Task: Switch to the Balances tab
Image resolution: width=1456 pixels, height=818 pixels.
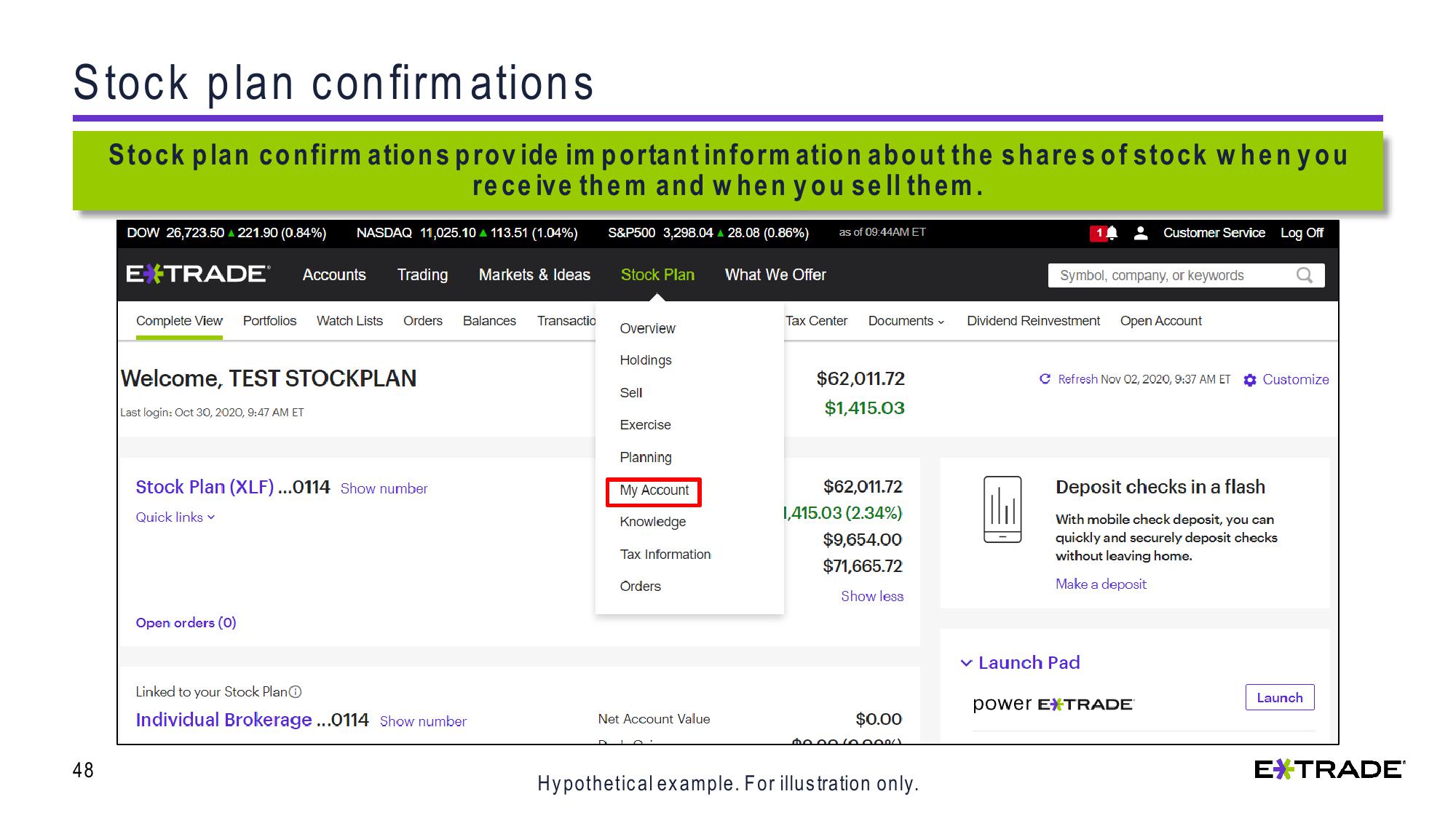Action: pos(489,321)
